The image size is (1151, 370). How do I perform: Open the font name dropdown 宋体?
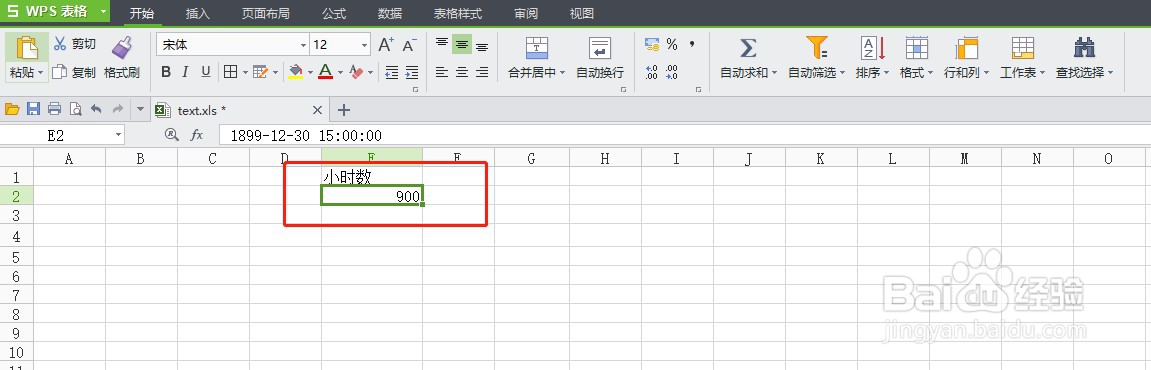pyautogui.click(x=304, y=45)
